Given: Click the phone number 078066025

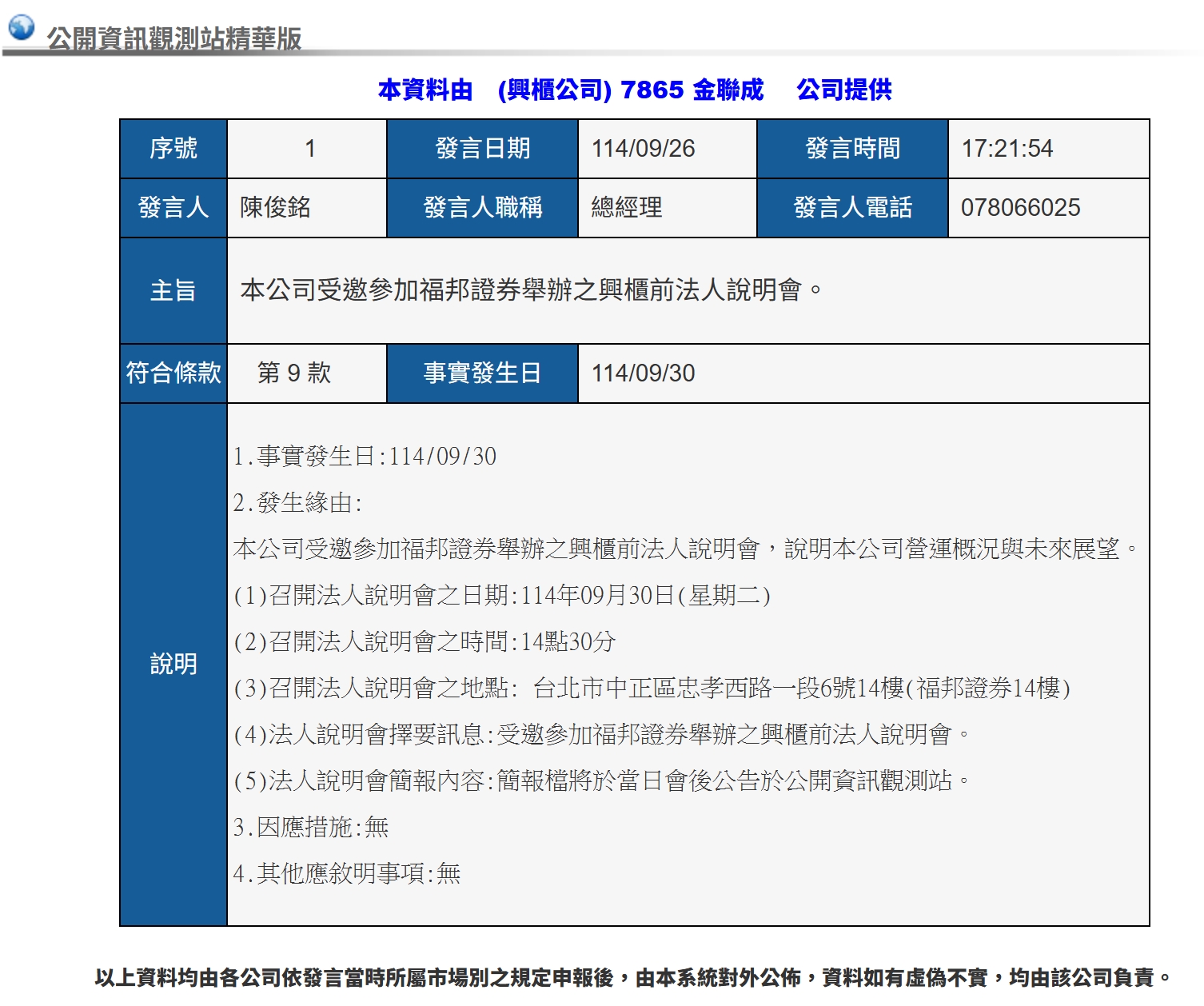Looking at the screenshot, I should click(1020, 208).
